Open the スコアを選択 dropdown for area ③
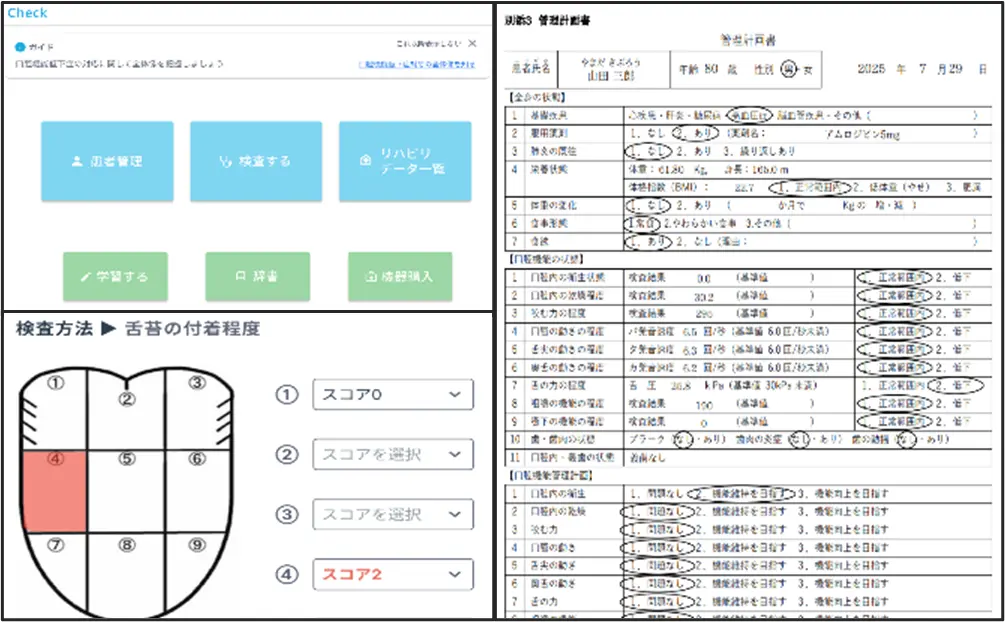The height and width of the screenshot is (622, 1005). (x=393, y=514)
